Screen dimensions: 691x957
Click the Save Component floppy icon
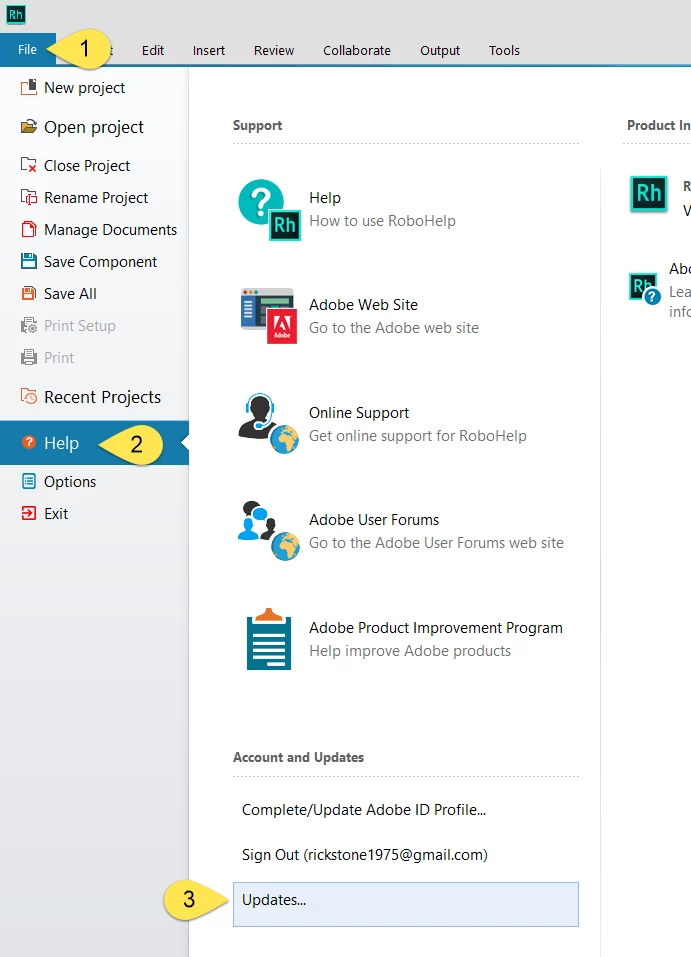[29, 261]
